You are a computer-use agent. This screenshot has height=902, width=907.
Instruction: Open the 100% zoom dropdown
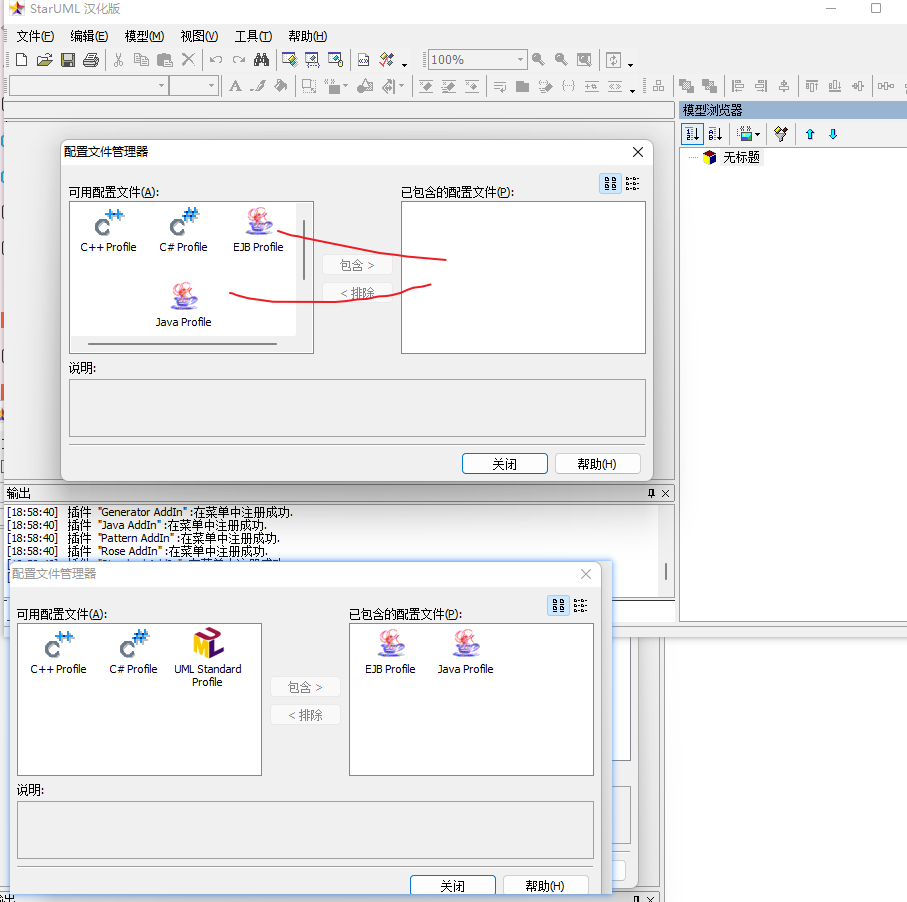click(521, 60)
